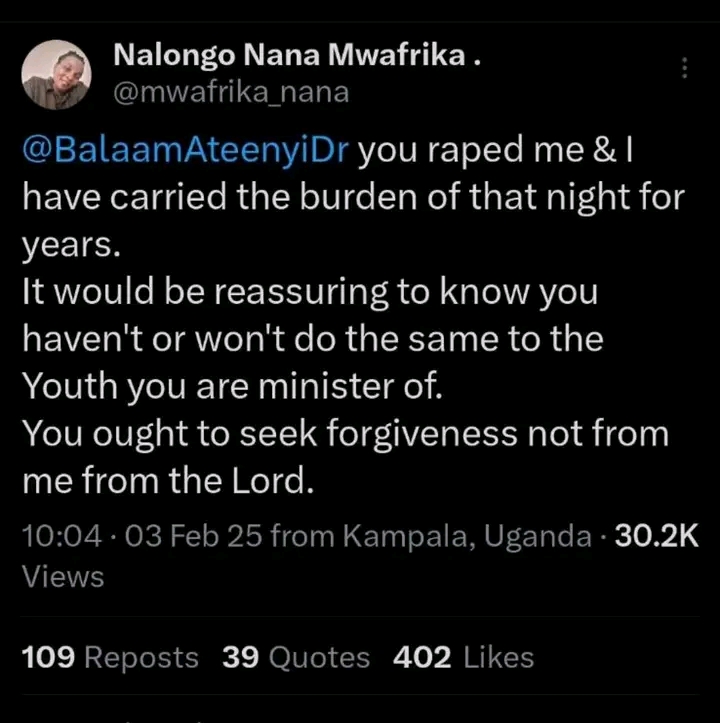720x723 pixels.
Task: Select the word Quotes
Action: click(x=319, y=657)
